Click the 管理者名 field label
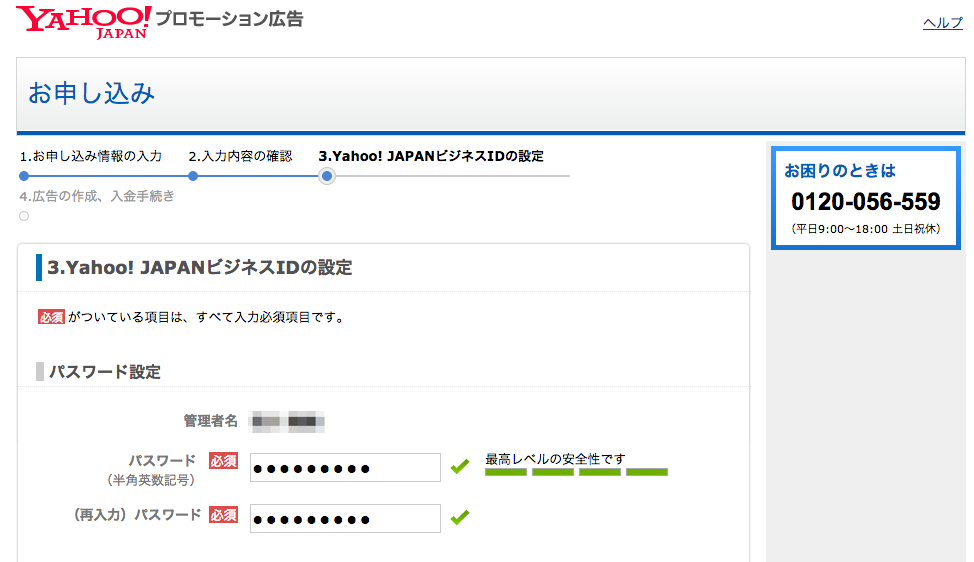The image size is (974, 562). pyautogui.click(x=211, y=421)
